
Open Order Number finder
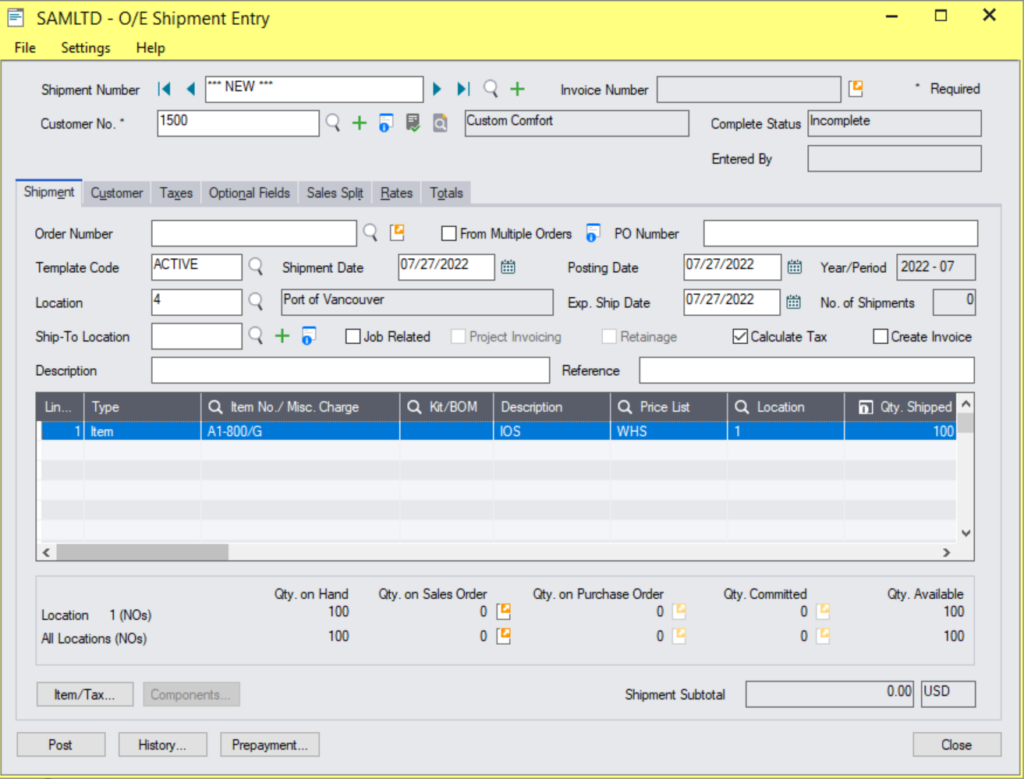370,232
